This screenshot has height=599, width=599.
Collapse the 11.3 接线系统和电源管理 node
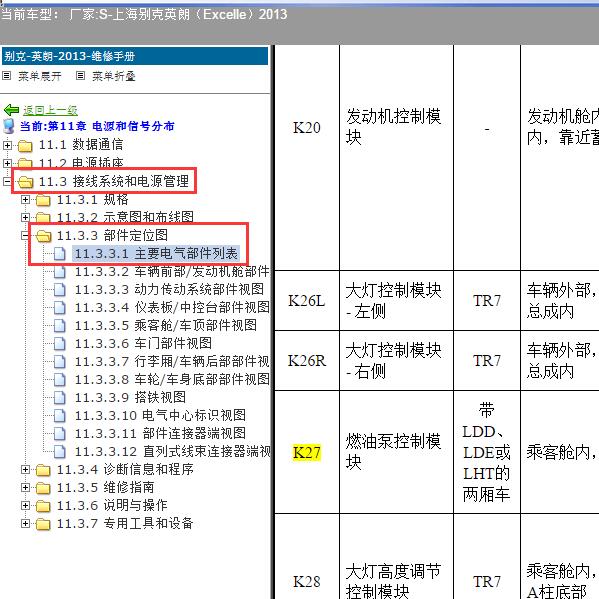click(x=7, y=181)
